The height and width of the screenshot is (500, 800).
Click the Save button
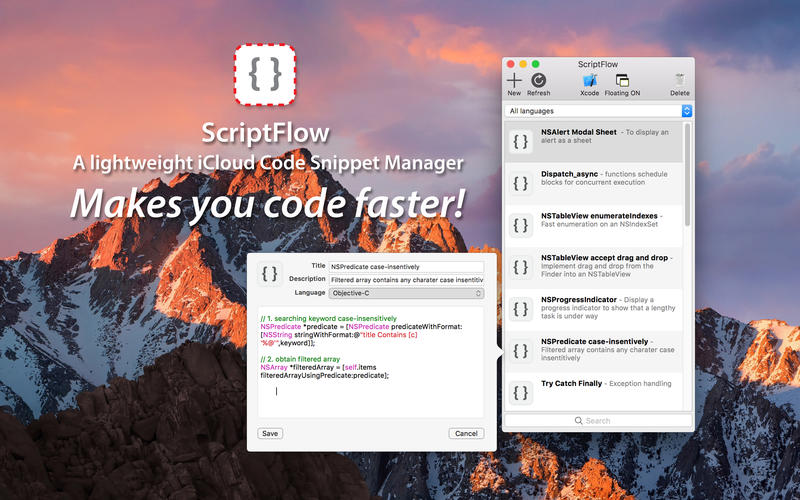point(269,433)
